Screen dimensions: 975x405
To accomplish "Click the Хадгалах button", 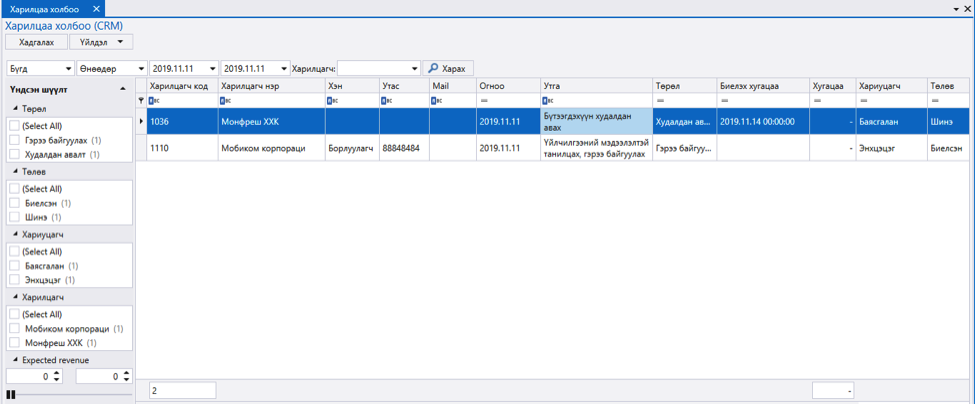I will coord(37,42).
